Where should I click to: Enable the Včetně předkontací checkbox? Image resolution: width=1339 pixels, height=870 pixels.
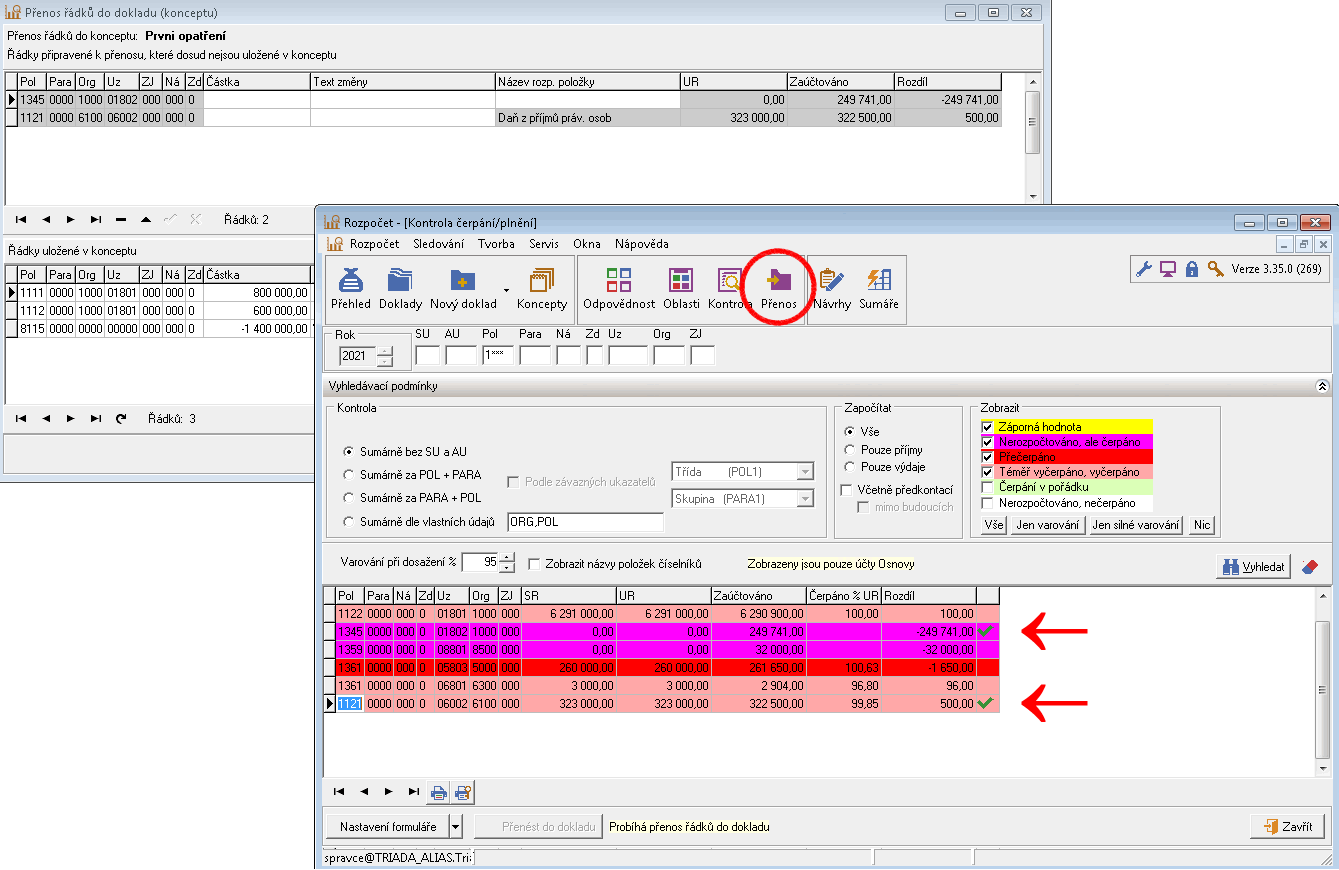coord(847,490)
